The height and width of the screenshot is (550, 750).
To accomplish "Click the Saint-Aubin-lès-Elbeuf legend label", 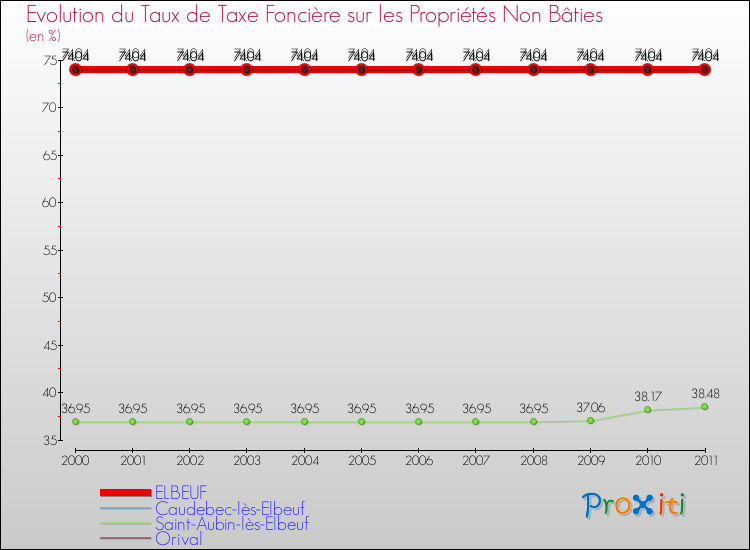I will pyautogui.click(x=232, y=524).
